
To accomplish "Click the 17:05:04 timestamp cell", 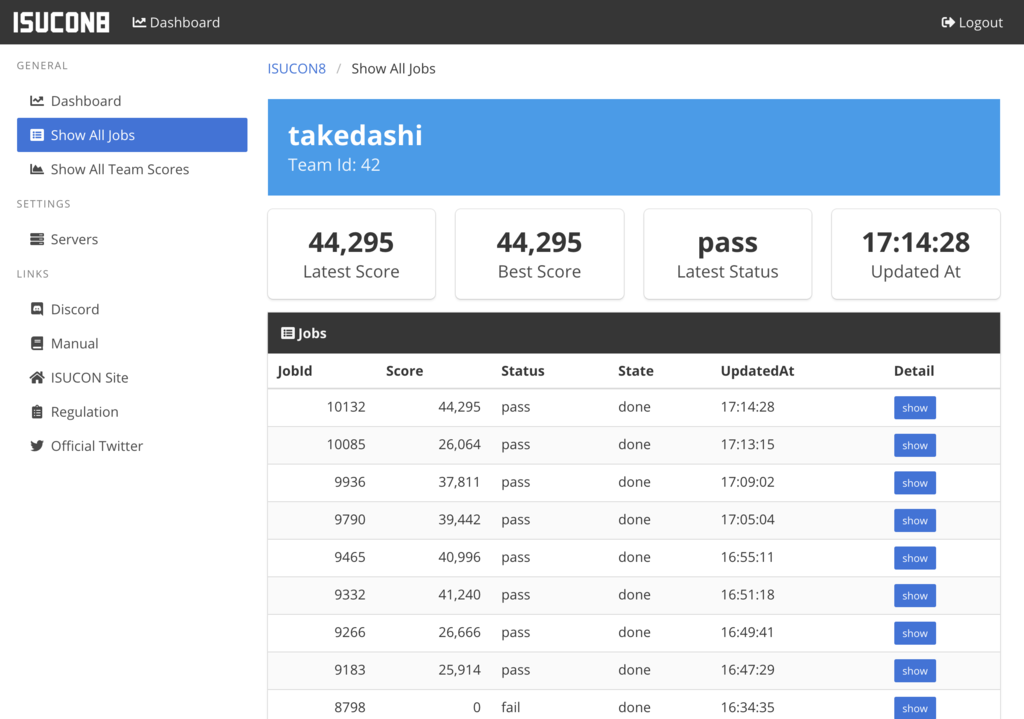I will coord(747,520).
